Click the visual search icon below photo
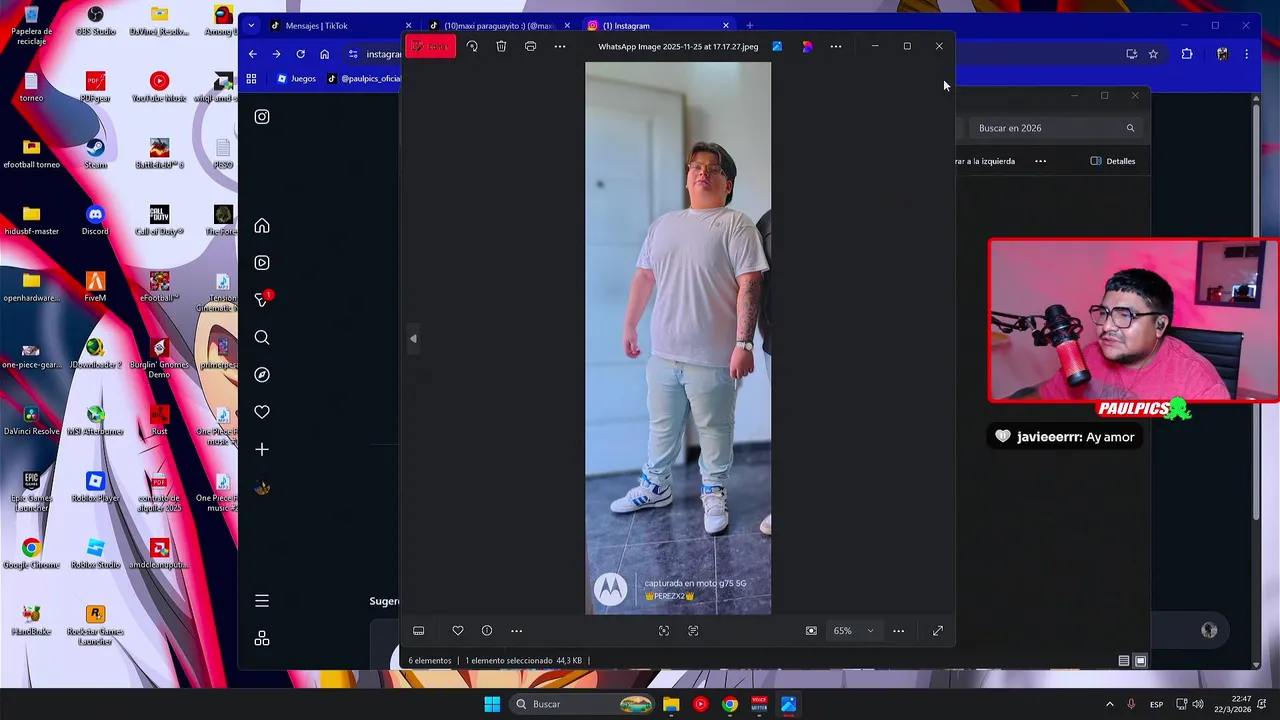1280x720 pixels. [x=664, y=631]
